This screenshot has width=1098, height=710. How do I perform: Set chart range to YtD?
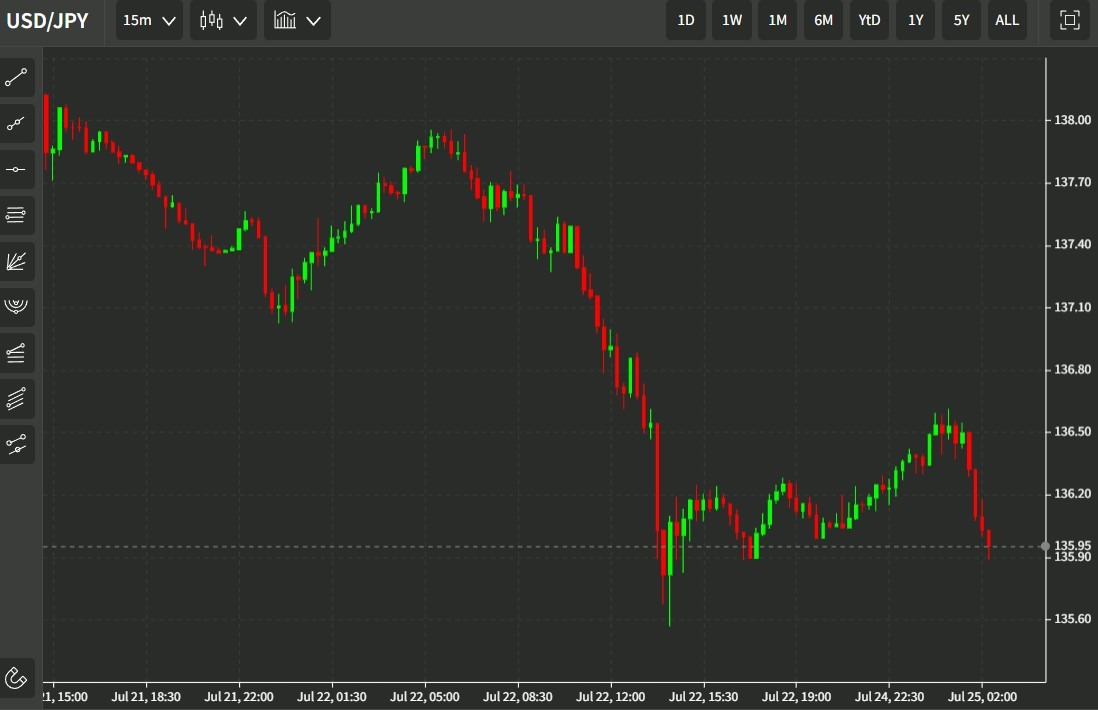tap(869, 20)
